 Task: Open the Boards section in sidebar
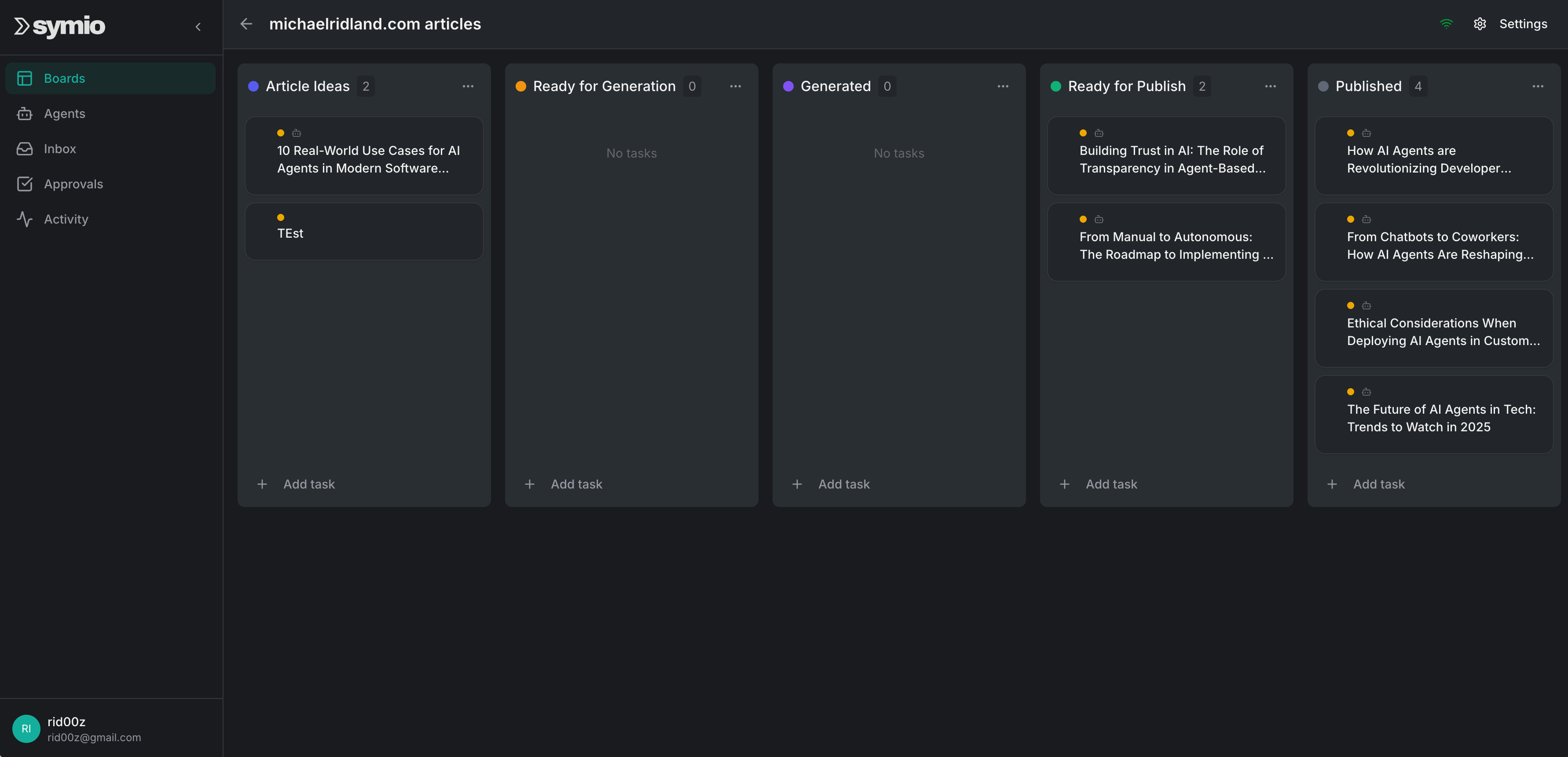[x=64, y=78]
